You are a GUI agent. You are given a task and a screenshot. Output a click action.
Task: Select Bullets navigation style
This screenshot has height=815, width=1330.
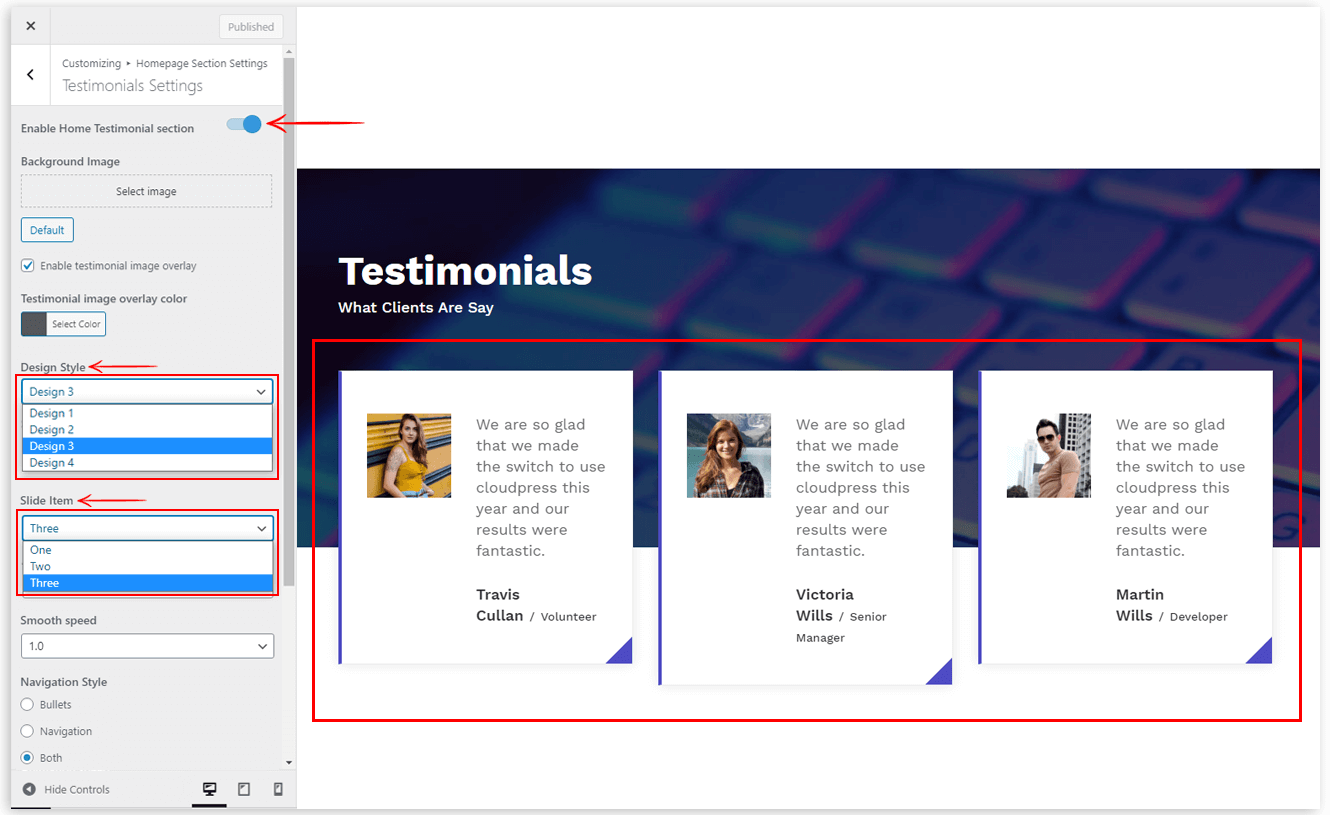[x=28, y=705]
